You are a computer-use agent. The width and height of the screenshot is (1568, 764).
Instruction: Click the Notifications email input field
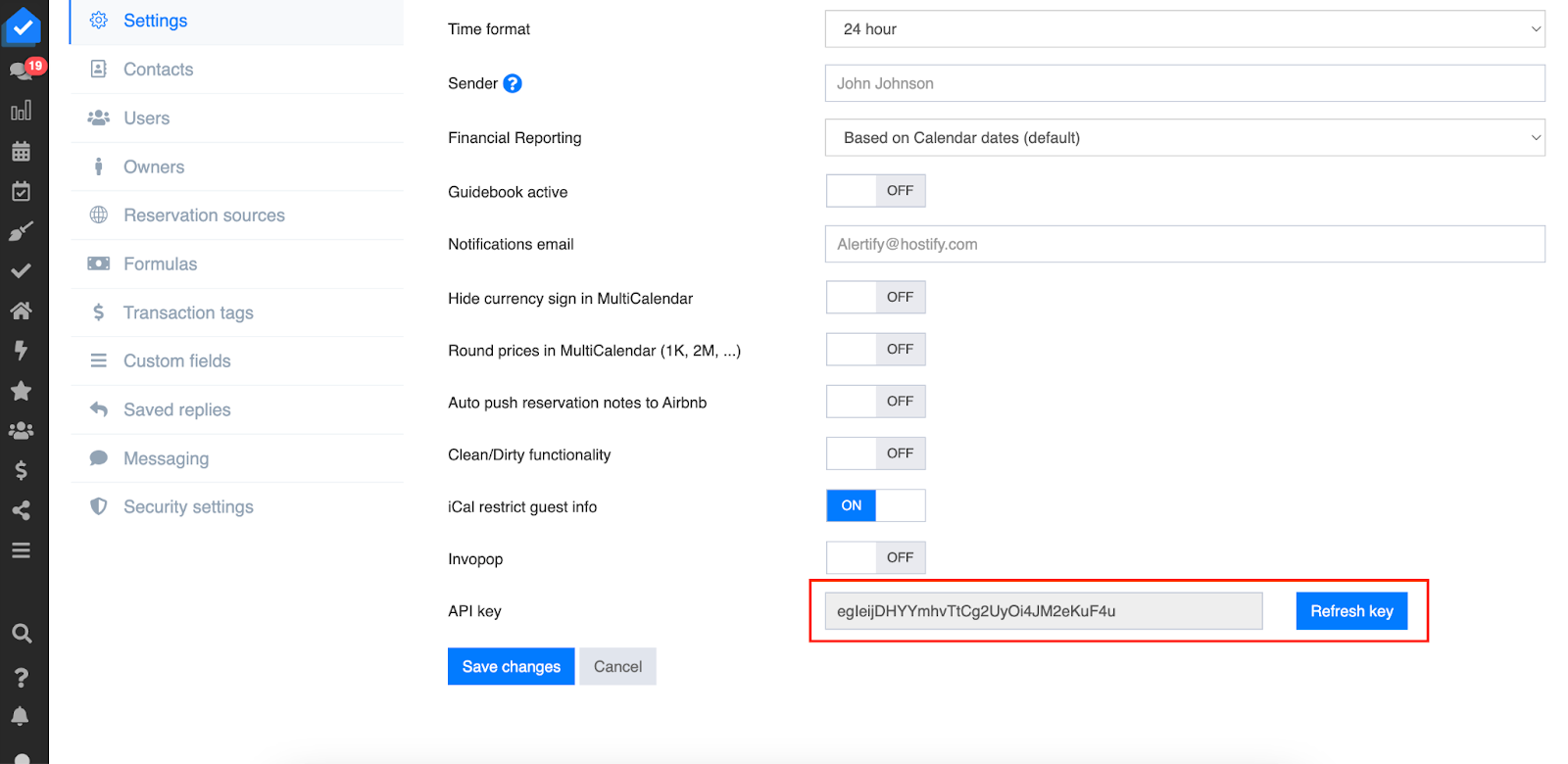(1184, 244)
